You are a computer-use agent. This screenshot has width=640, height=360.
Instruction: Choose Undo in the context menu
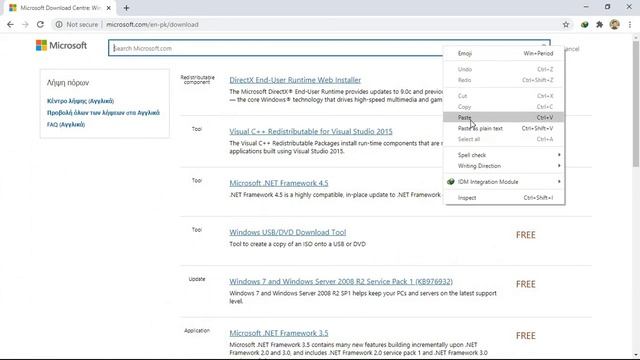click(x=504, y=69)
